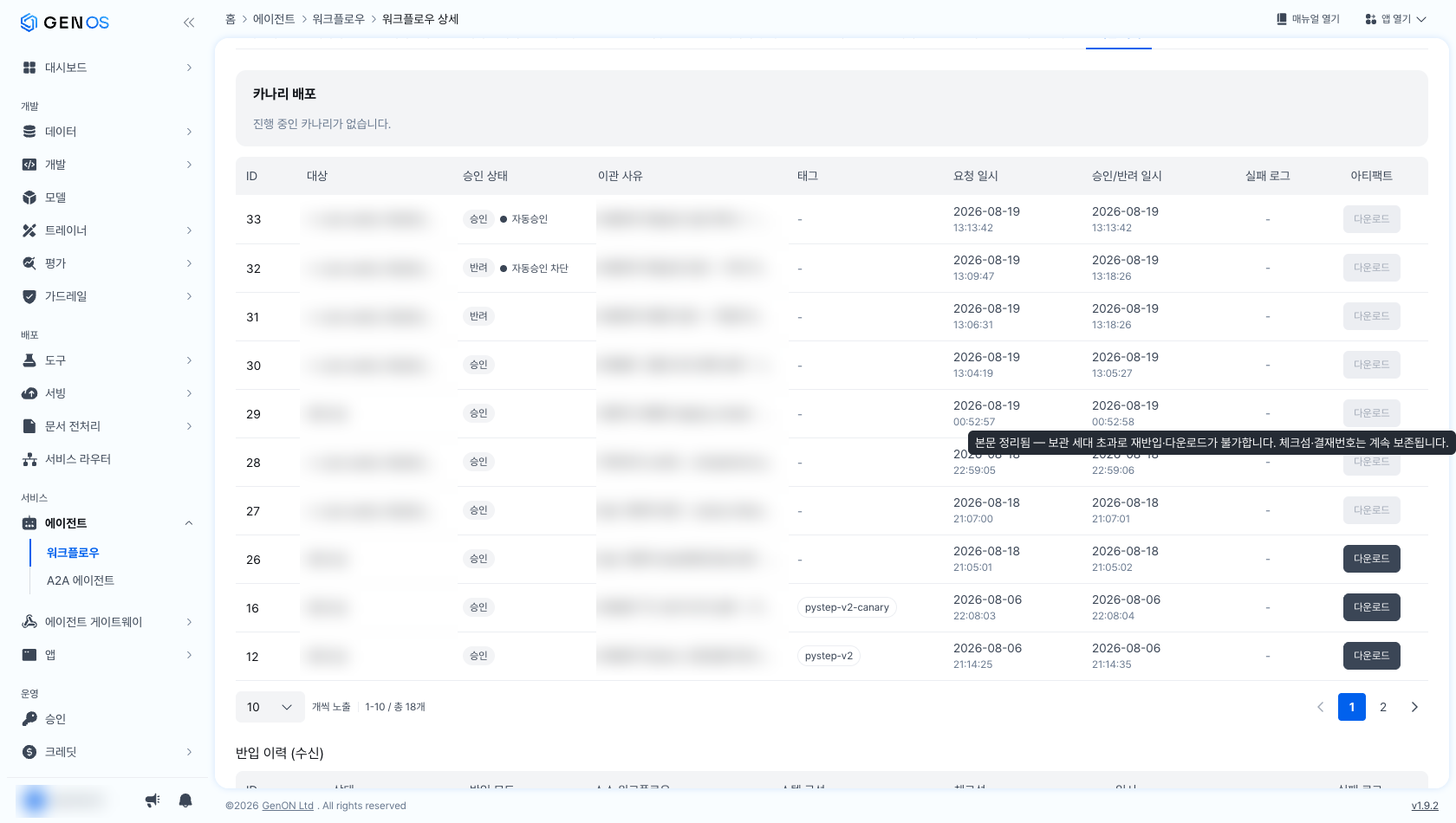Click the 자동승인 차단 status in row 32
1456x823 pixels.
(x=534, y=269)
